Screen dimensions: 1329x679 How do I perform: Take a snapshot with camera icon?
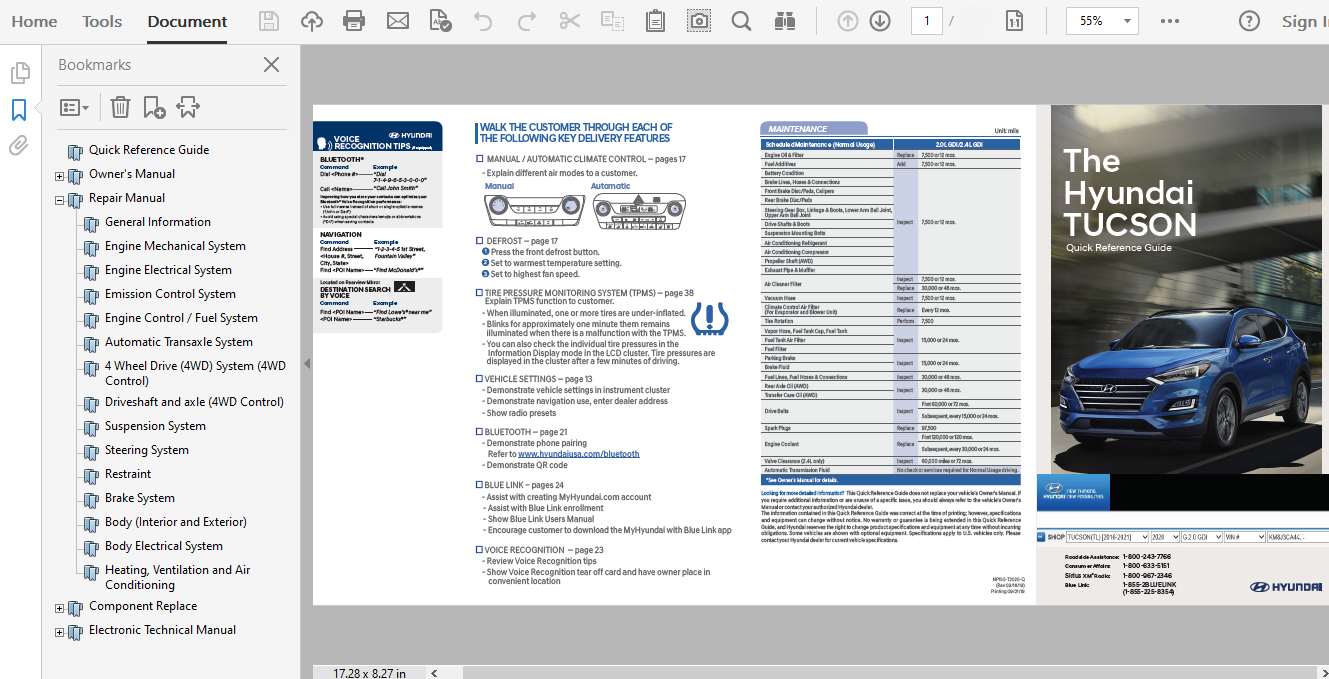[699, 21]
